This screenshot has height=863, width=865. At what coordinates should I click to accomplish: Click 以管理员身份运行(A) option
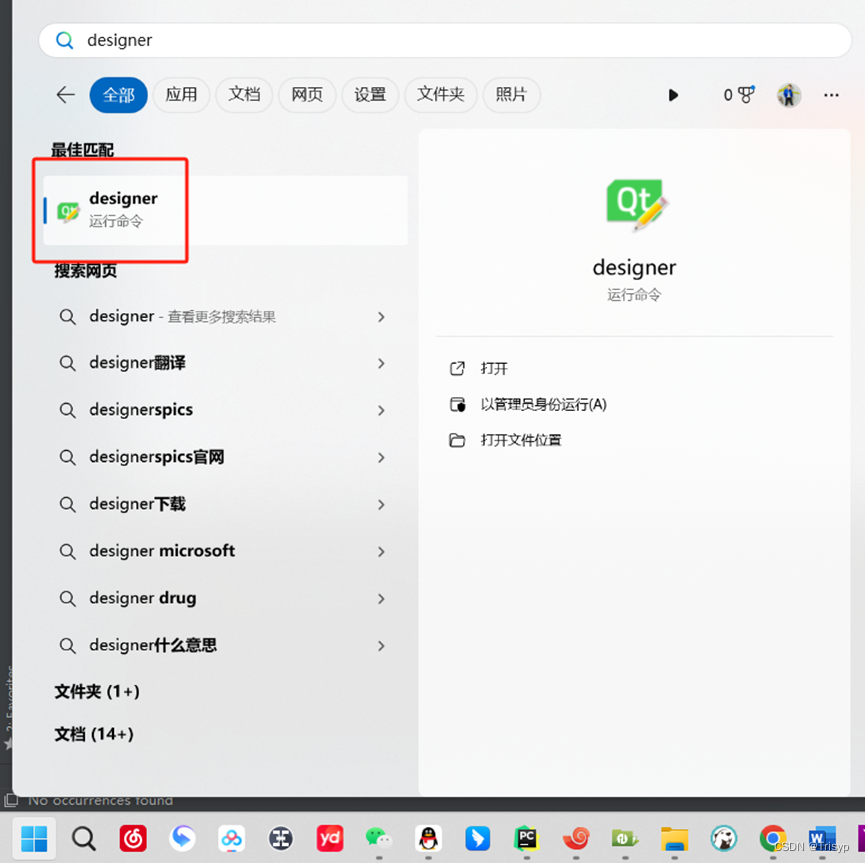[x=543, y=404]
